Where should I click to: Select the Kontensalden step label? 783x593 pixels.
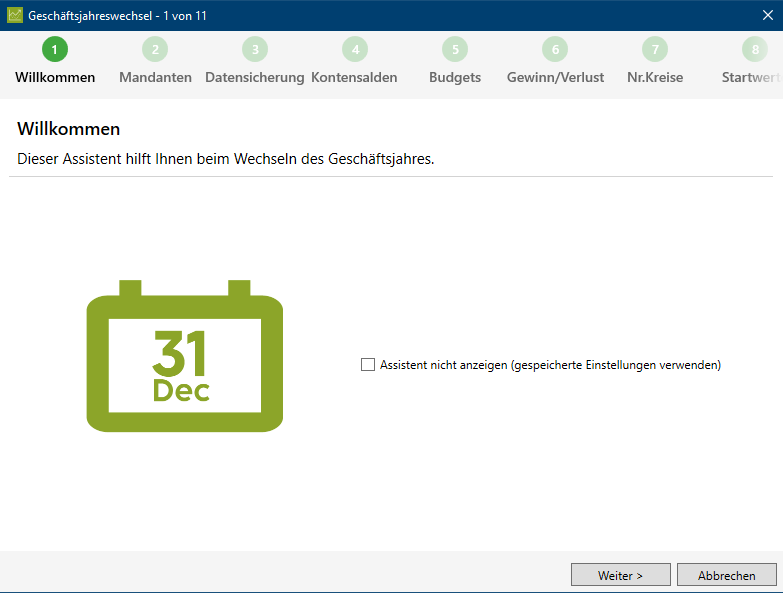point(354,77)
